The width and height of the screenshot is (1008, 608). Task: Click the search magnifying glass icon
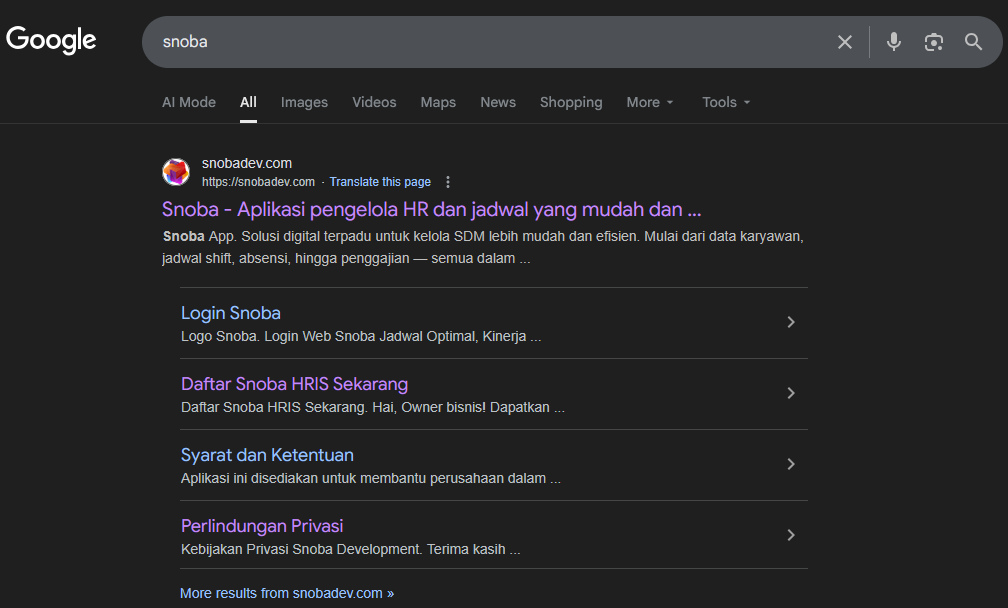pos(973,41)
